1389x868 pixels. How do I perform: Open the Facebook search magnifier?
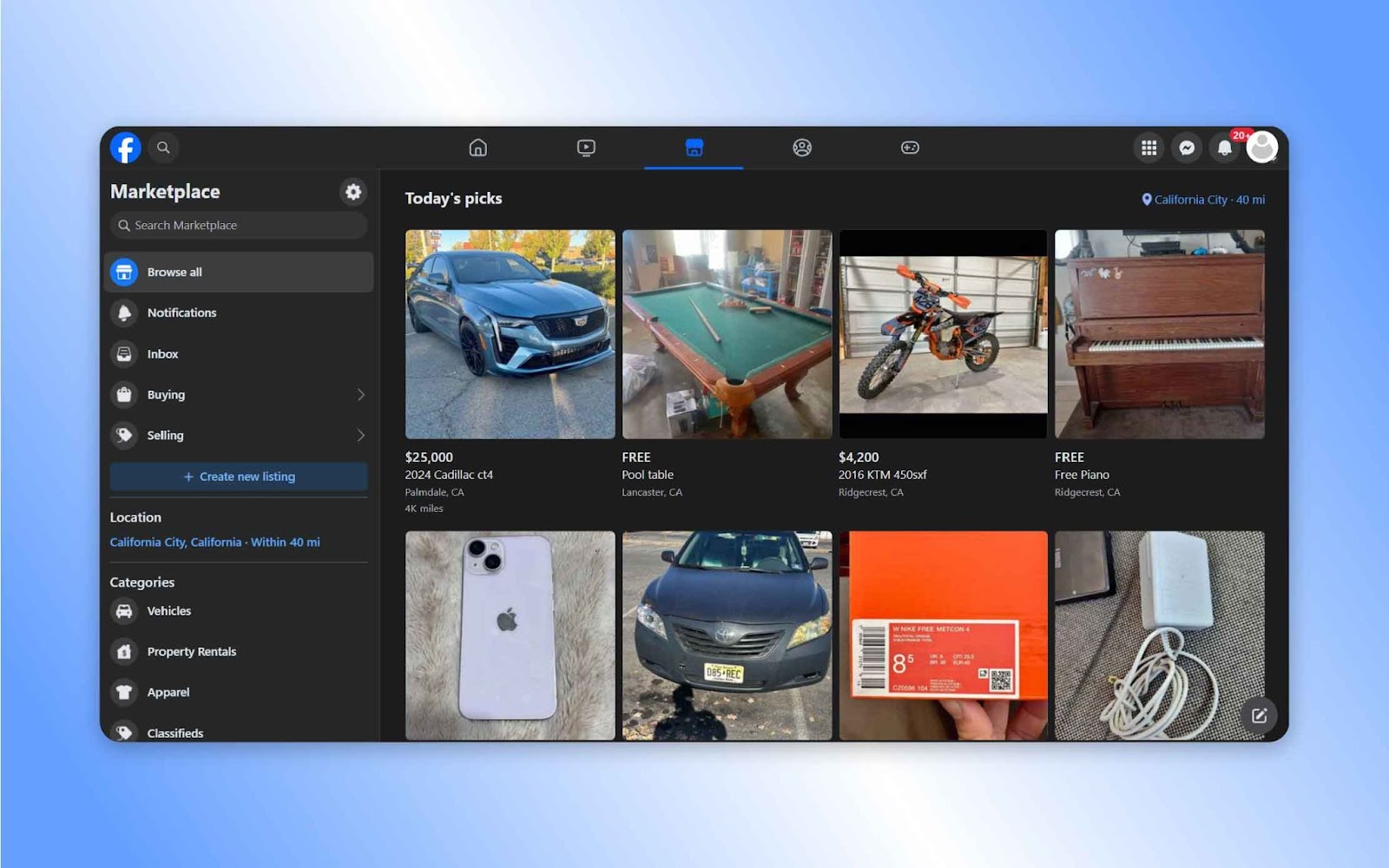coord(163,148)
